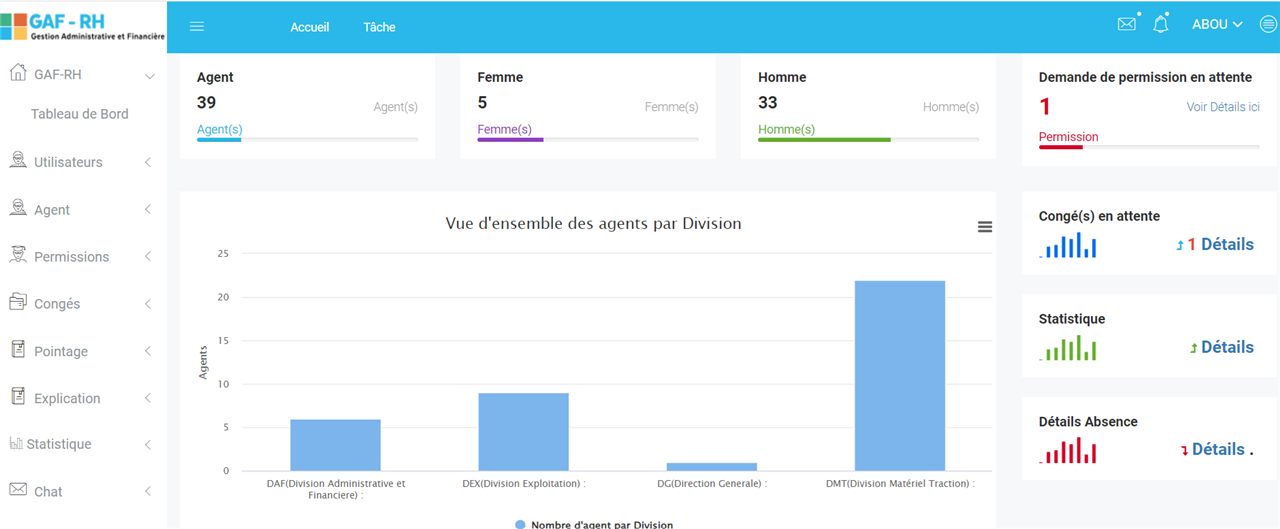
Task: Click the Chat envelope icon in sidebar
Action: [17, 490]
